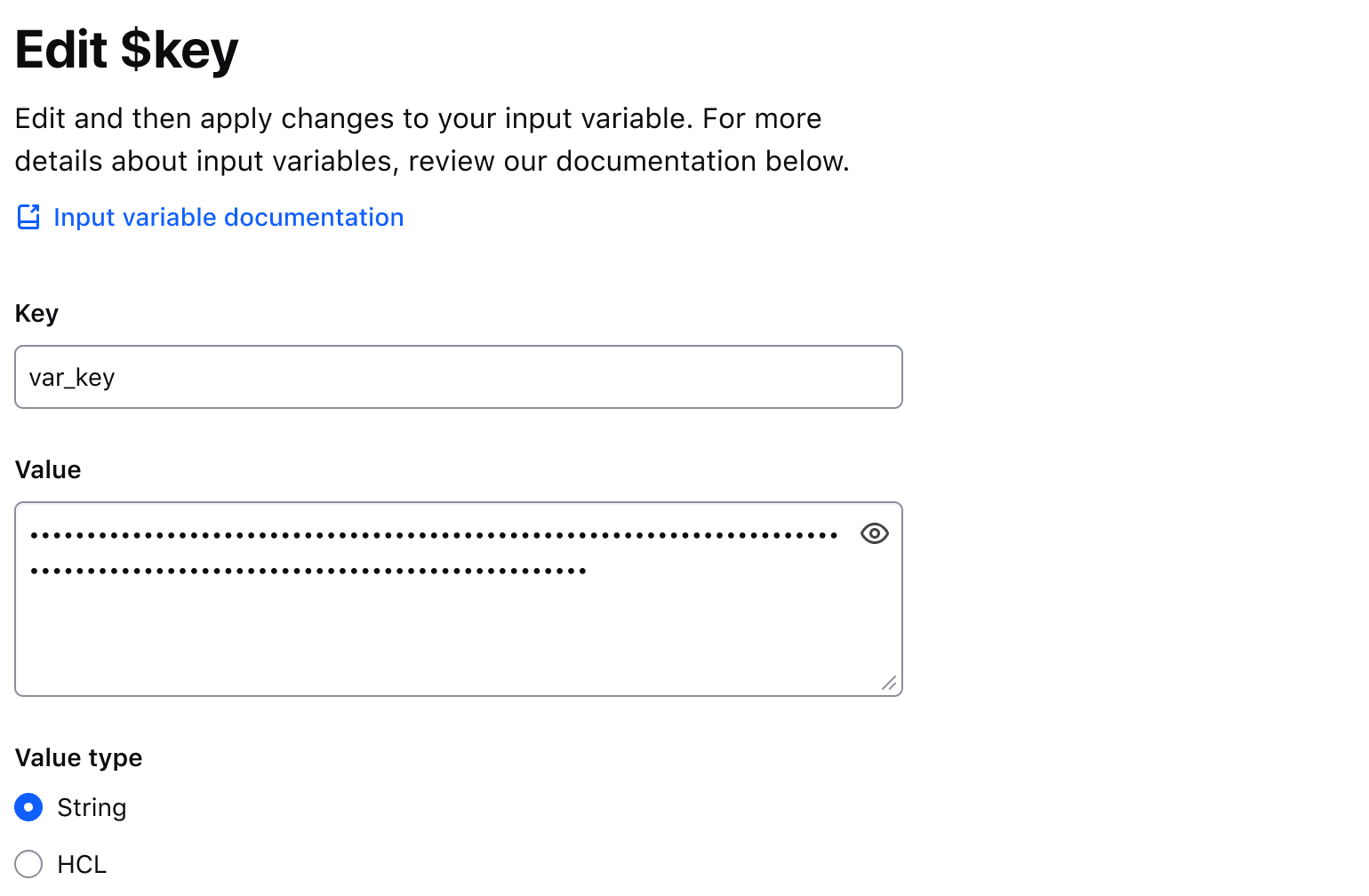The width and height of the screenshot is (1369, 896).
Task: Click the HCL label text
Action: [x=81, y=864]
